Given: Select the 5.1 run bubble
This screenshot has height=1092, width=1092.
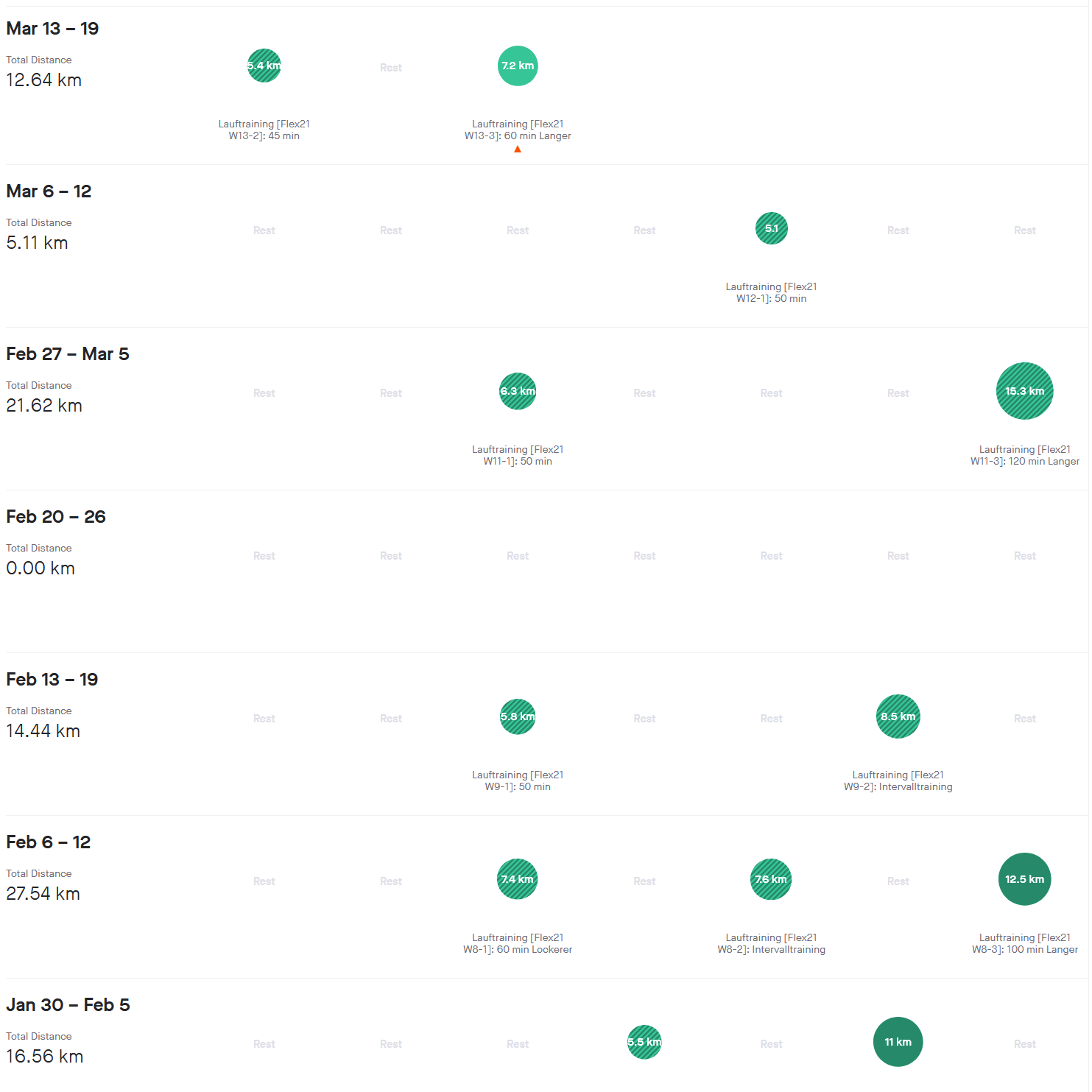Looking at the screenshot, I should click(x=772, y=228).
